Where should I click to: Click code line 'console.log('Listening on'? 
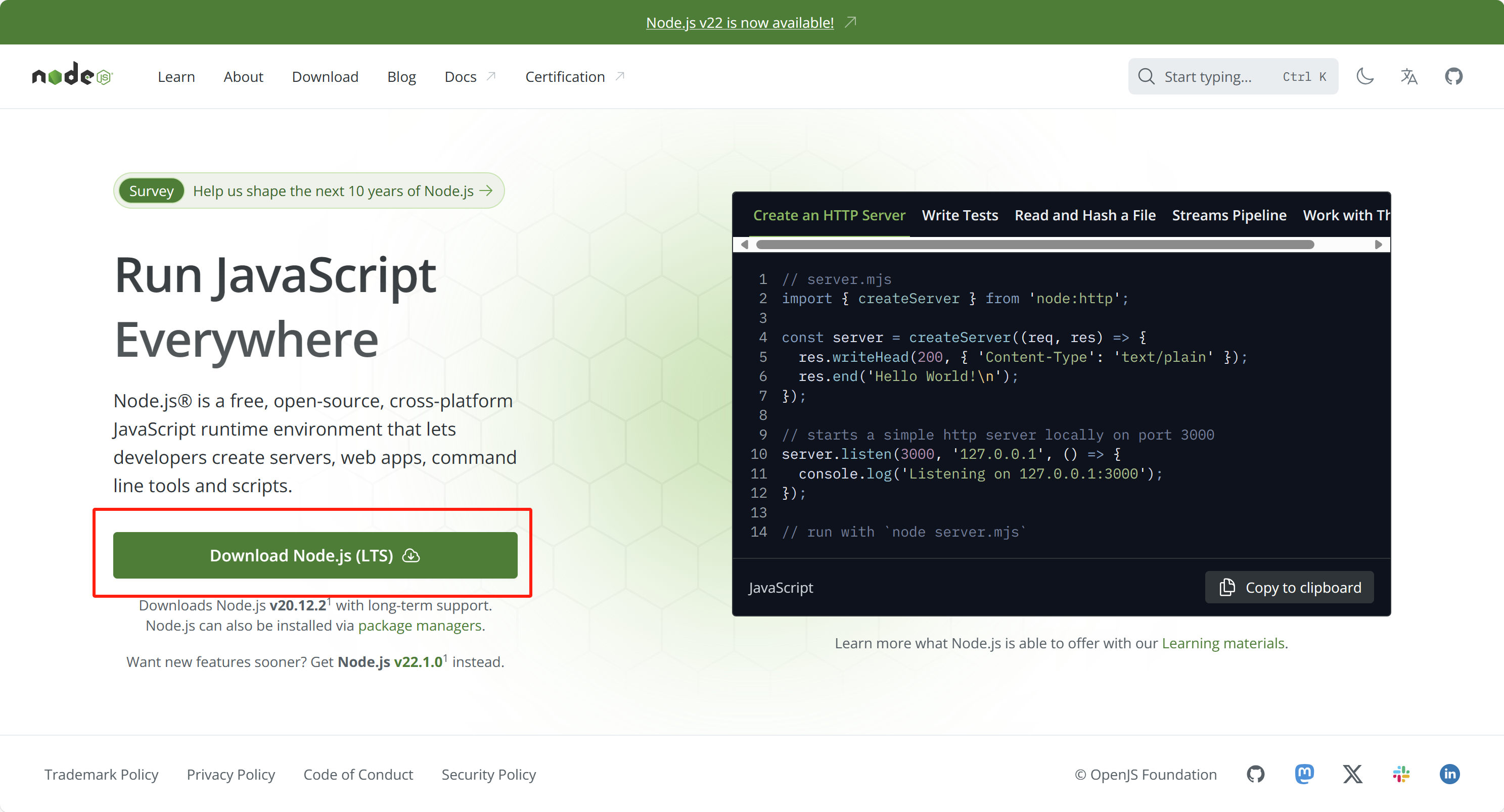click(x=980, y=473)
